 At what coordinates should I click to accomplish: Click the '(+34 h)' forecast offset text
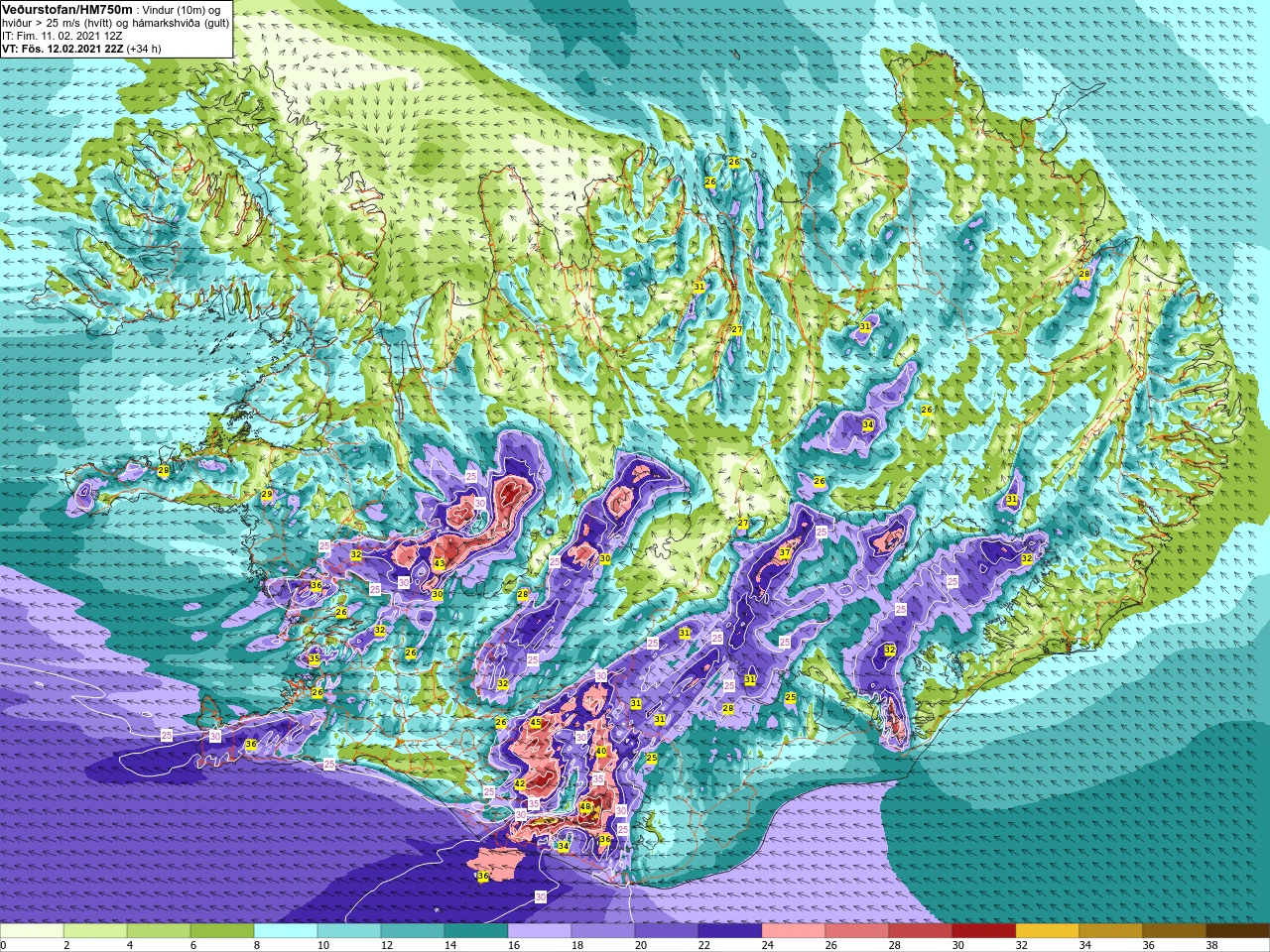pyautogui.click(x=144, y=48)
